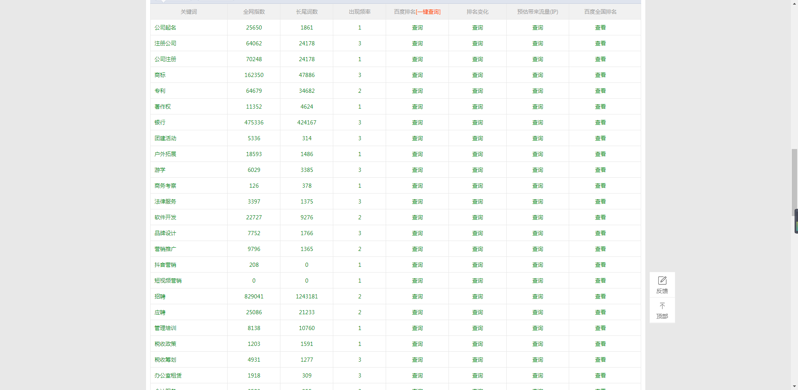Open keyword link 营销推广
Image resolution: width=798 pixels, height=390 pixels.
(165, 249)
